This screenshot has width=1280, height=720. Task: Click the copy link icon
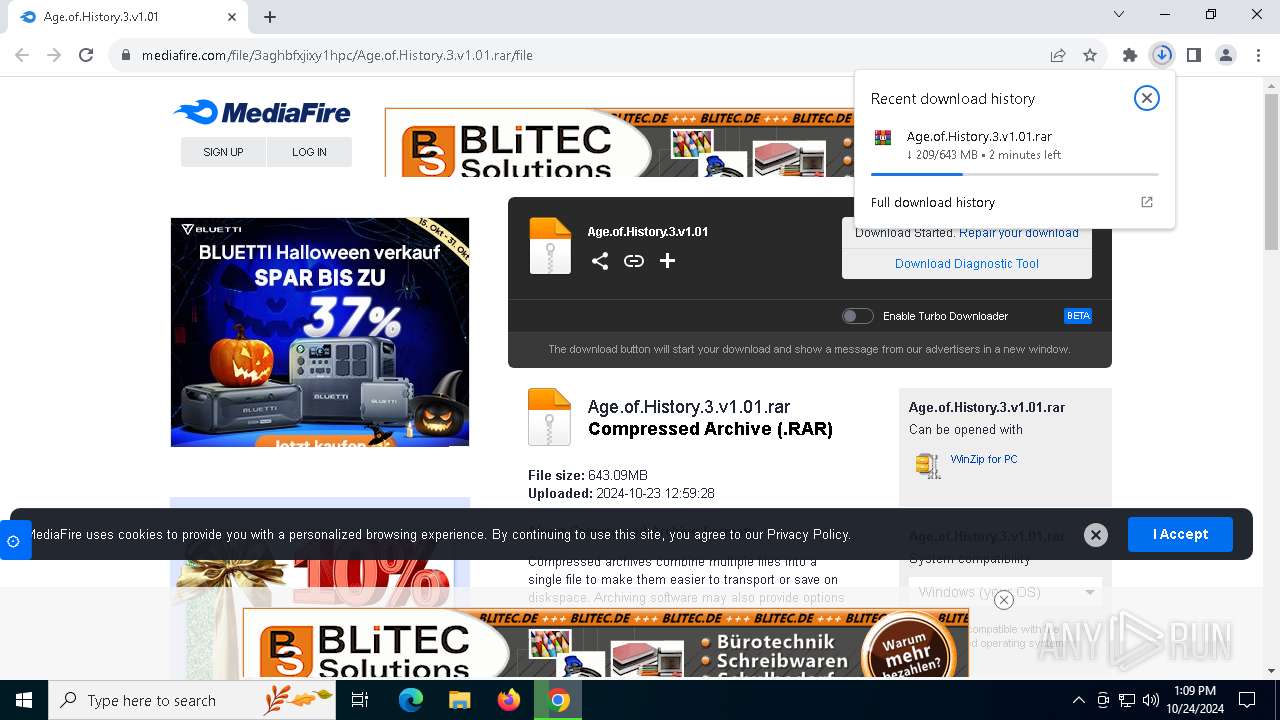[x=634, y=261]
